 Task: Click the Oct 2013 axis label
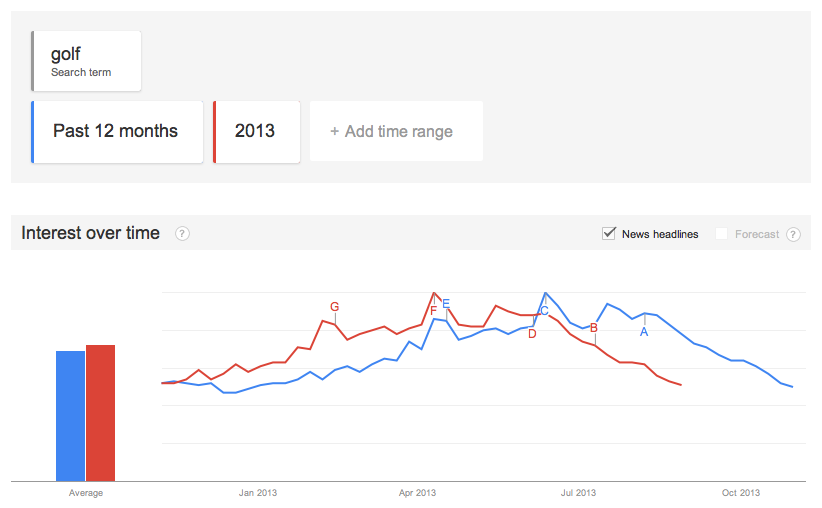(x=741, y=492)
